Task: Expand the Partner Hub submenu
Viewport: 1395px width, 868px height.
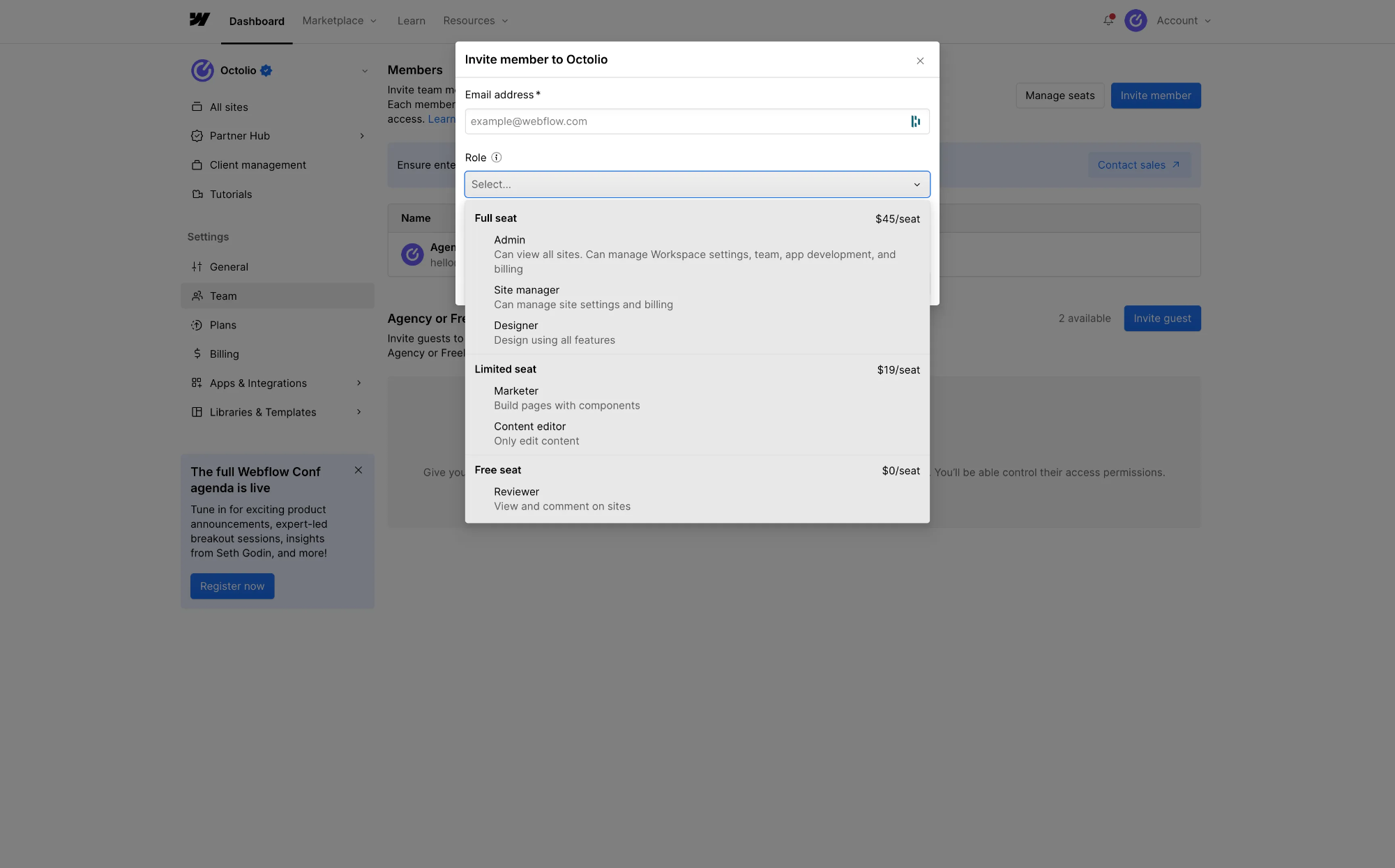Action: coord(361,136)
